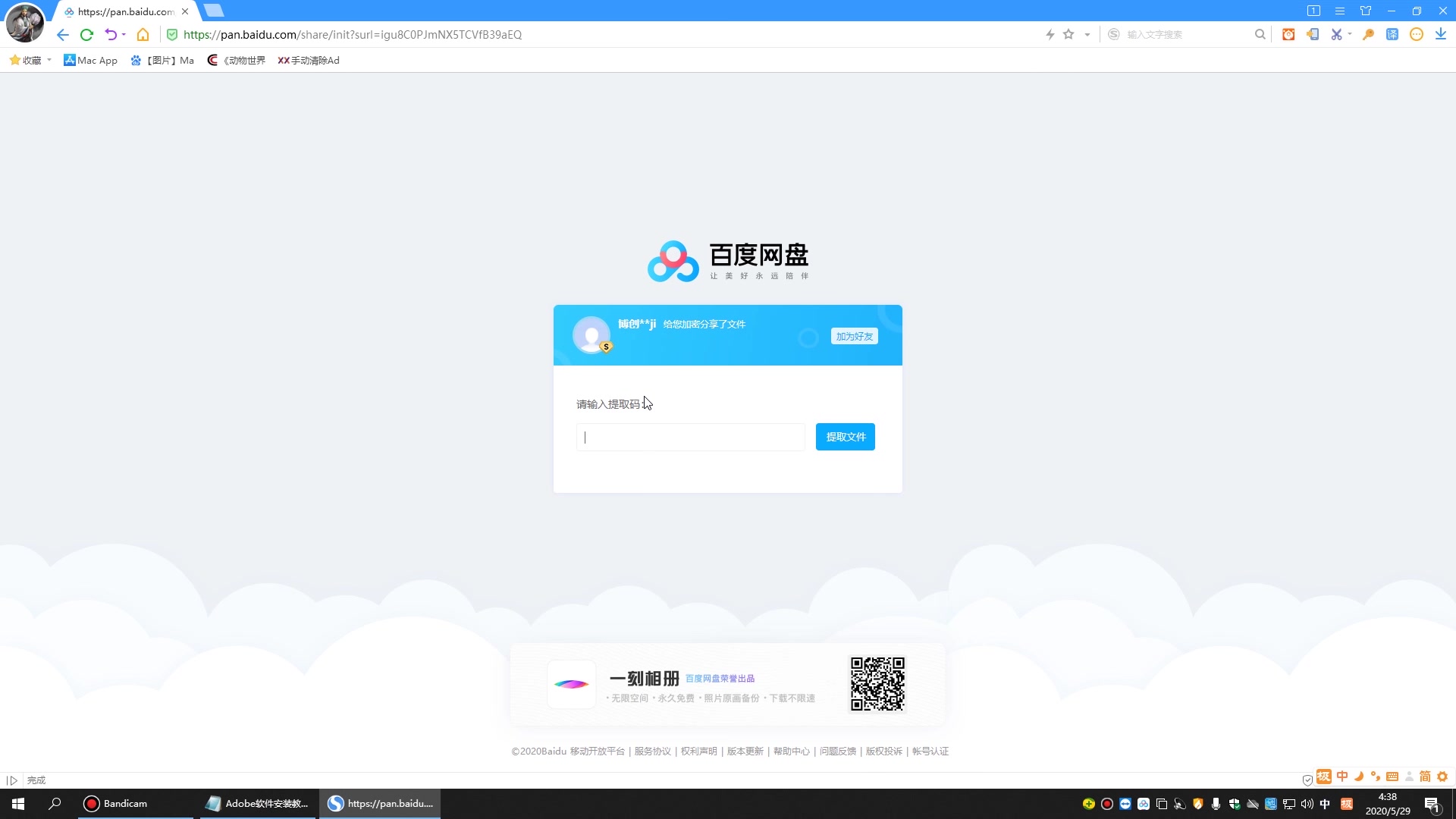Click the green security shield in address bar
Screen dimensions: 1456x819
point(172,35)
